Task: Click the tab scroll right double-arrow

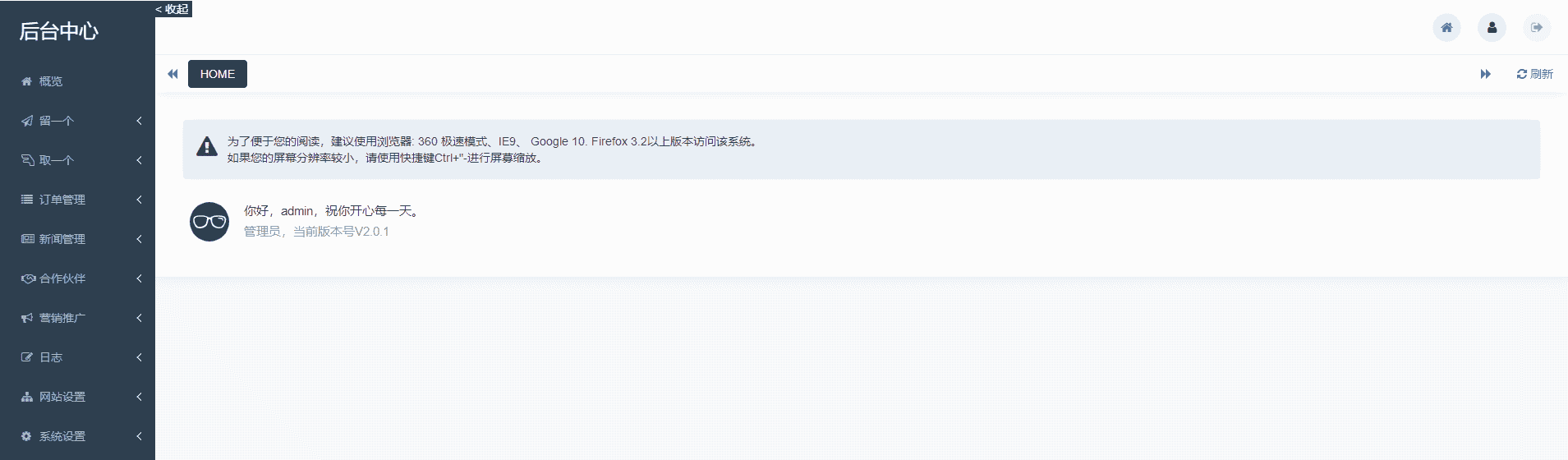Action: (1485, 74)
